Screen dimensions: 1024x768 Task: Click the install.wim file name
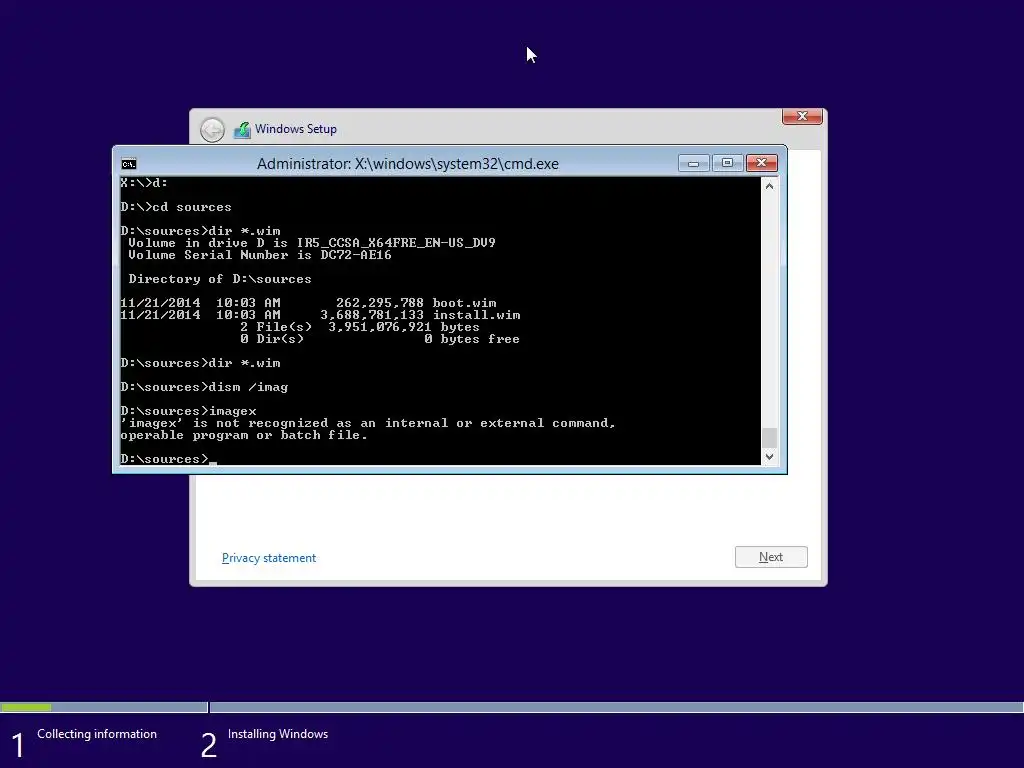(x=477, y=315)
